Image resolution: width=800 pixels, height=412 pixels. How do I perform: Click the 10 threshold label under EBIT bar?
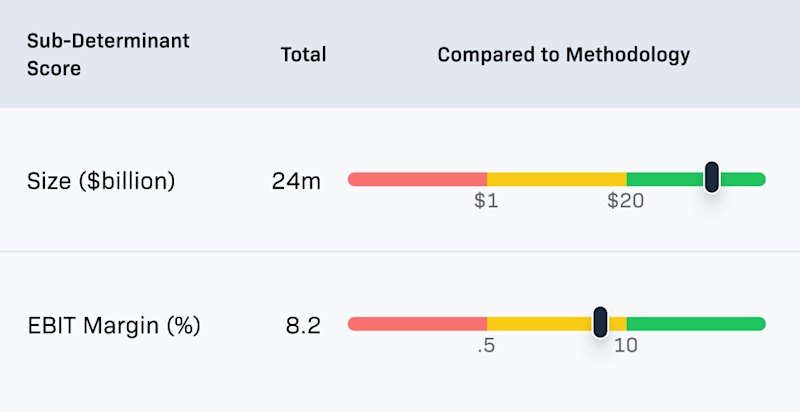tap(626, 346)
